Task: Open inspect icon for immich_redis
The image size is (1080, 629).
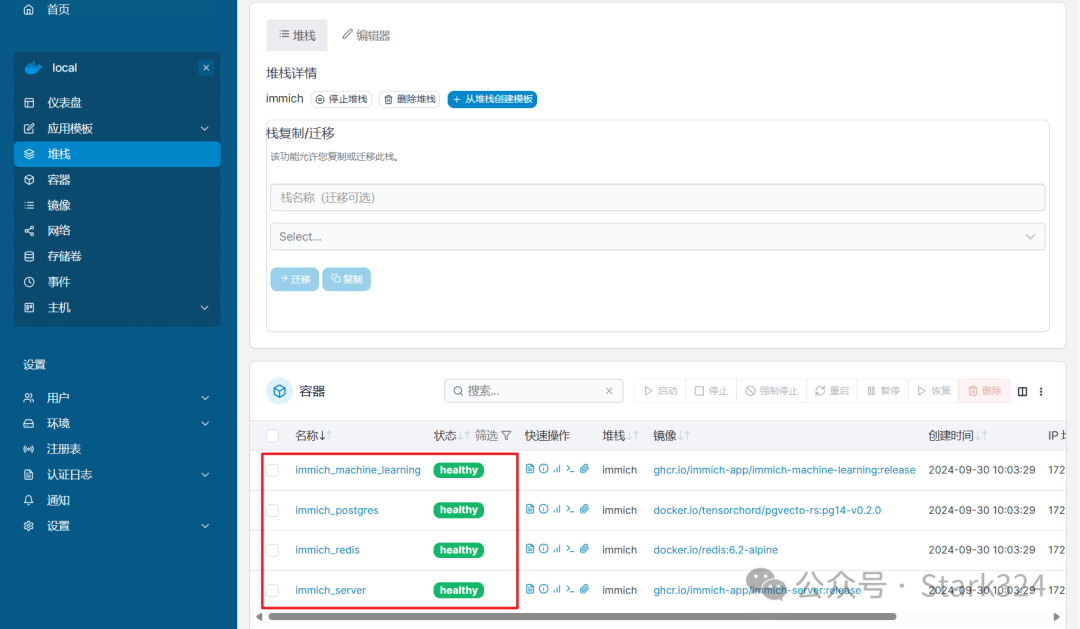Action: tap(543, 549)
